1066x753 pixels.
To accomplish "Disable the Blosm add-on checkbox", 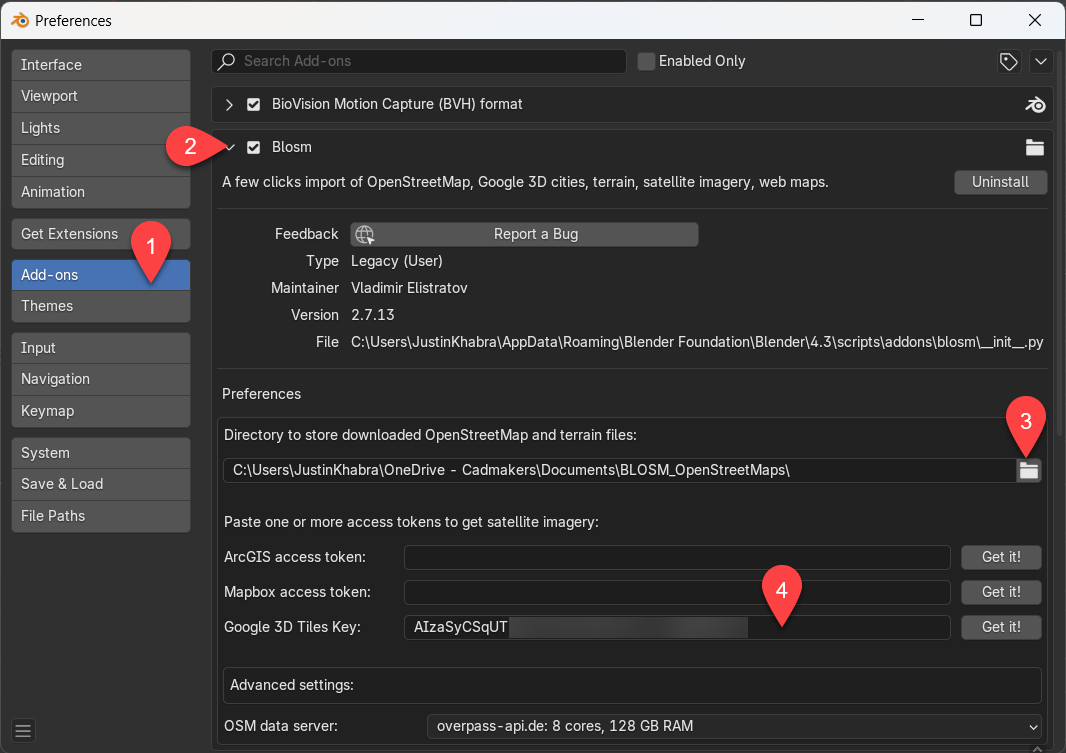I will (254, 147).
